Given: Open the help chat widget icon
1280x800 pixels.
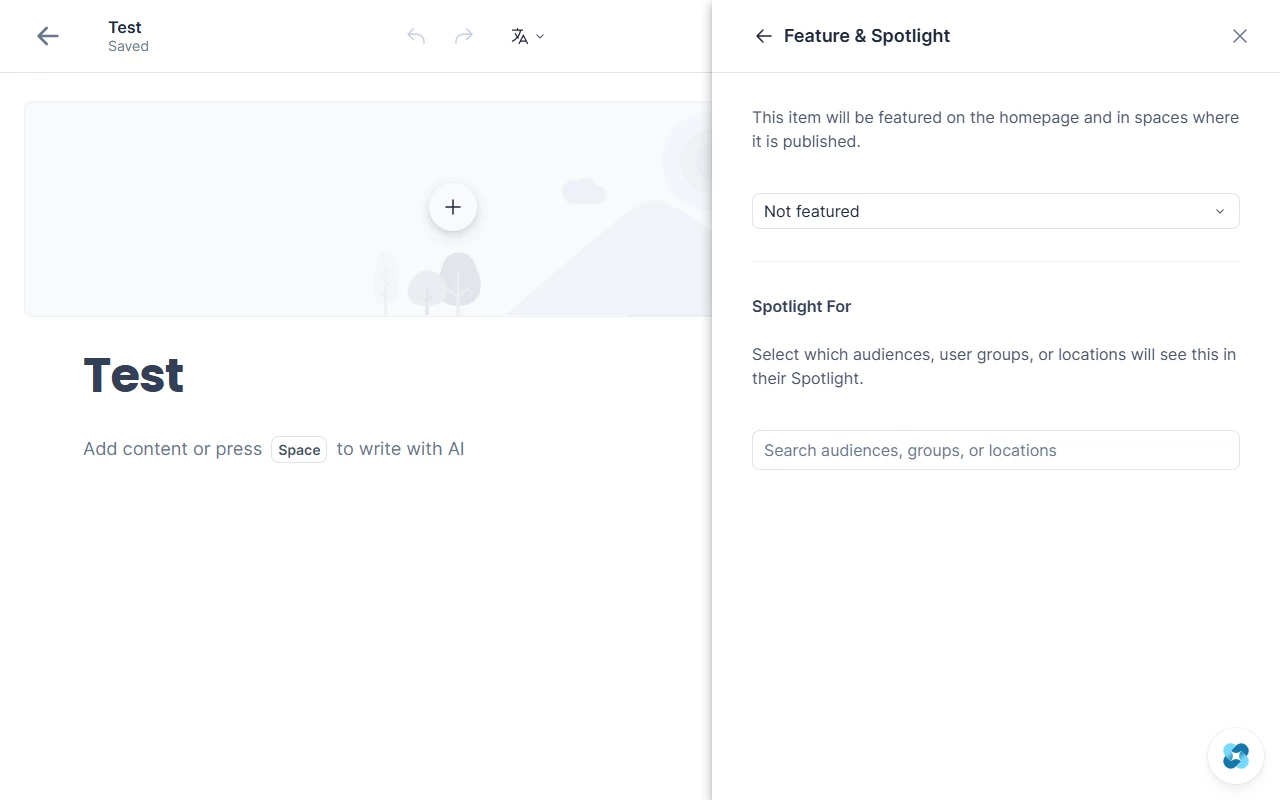Looking at the screenshot, I should click(x=1236, y=756).
